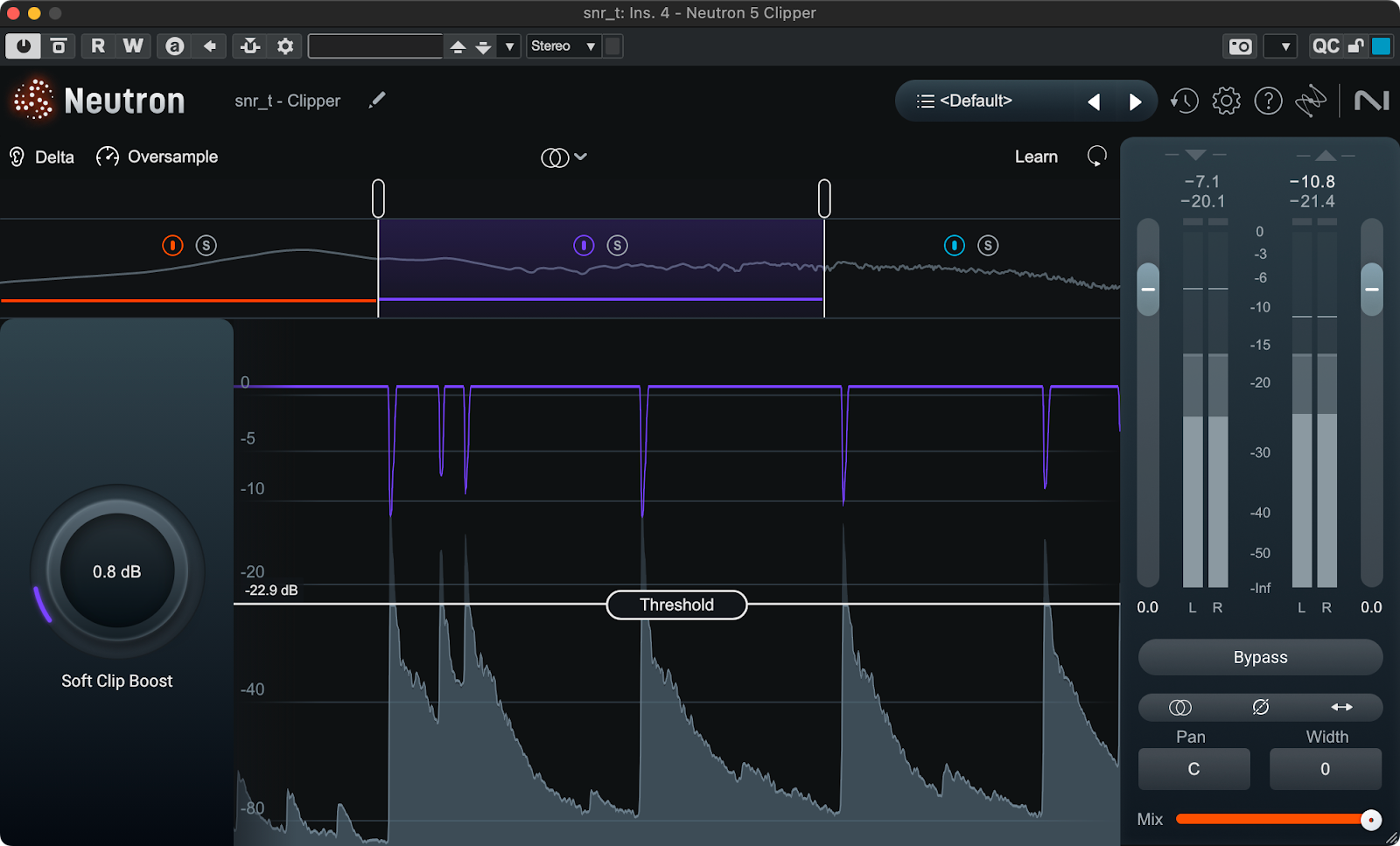The height and width of the screenshot is (846, 1400).
Task: Open the preset history clock icon
Action: [1184, 101]
